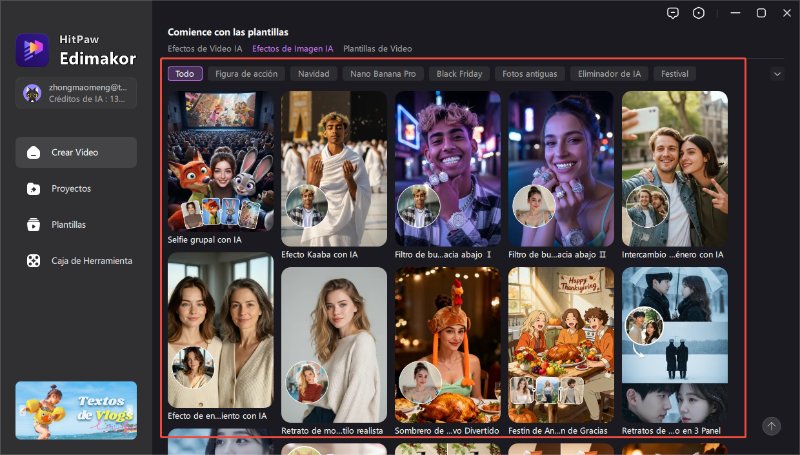Viewport: 800px width, 455px height.
Task: Click the Selfie grupal con IA caption
Action: click(205, 240)
